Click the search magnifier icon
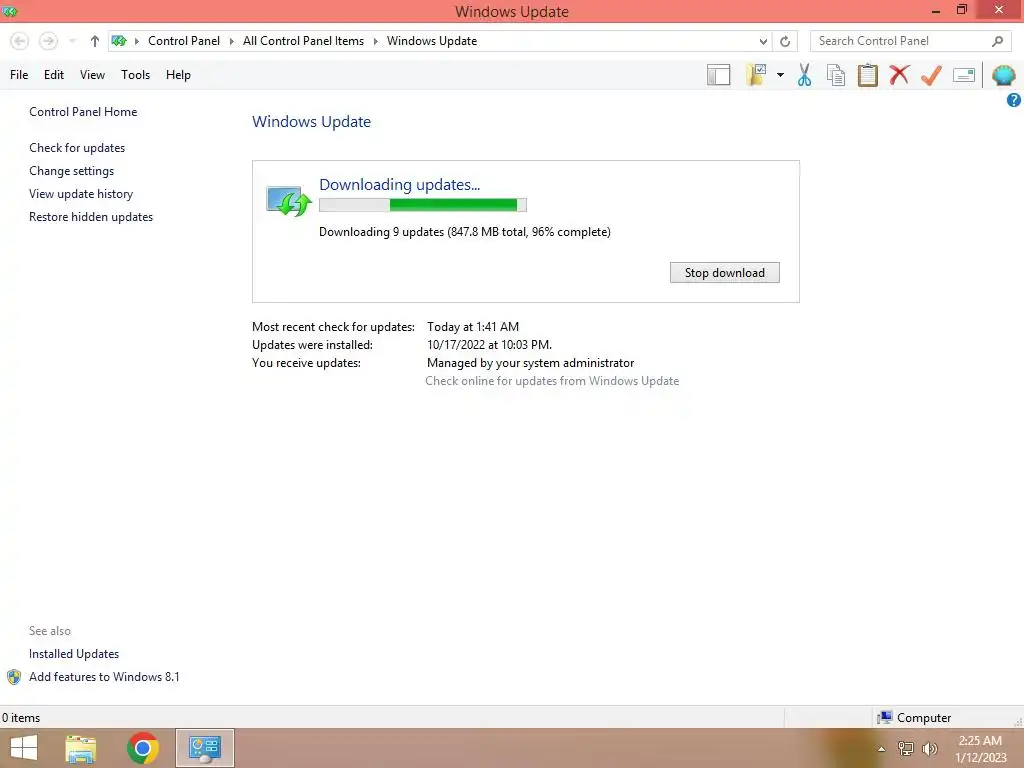1024x768 pixels. click(997, 41)
